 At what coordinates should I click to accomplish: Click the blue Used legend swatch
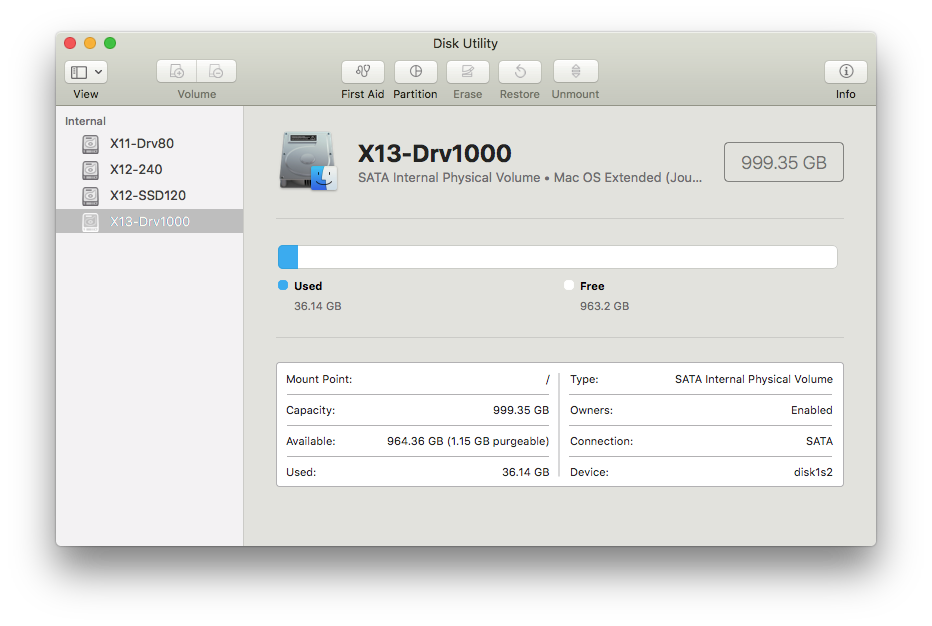(283, 285)
